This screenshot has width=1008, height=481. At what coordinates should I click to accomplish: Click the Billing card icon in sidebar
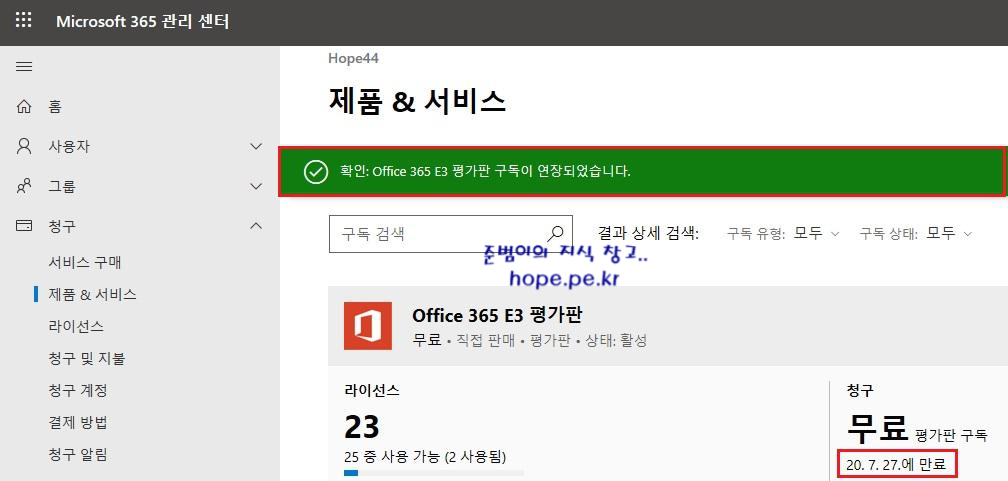[24, 226]
